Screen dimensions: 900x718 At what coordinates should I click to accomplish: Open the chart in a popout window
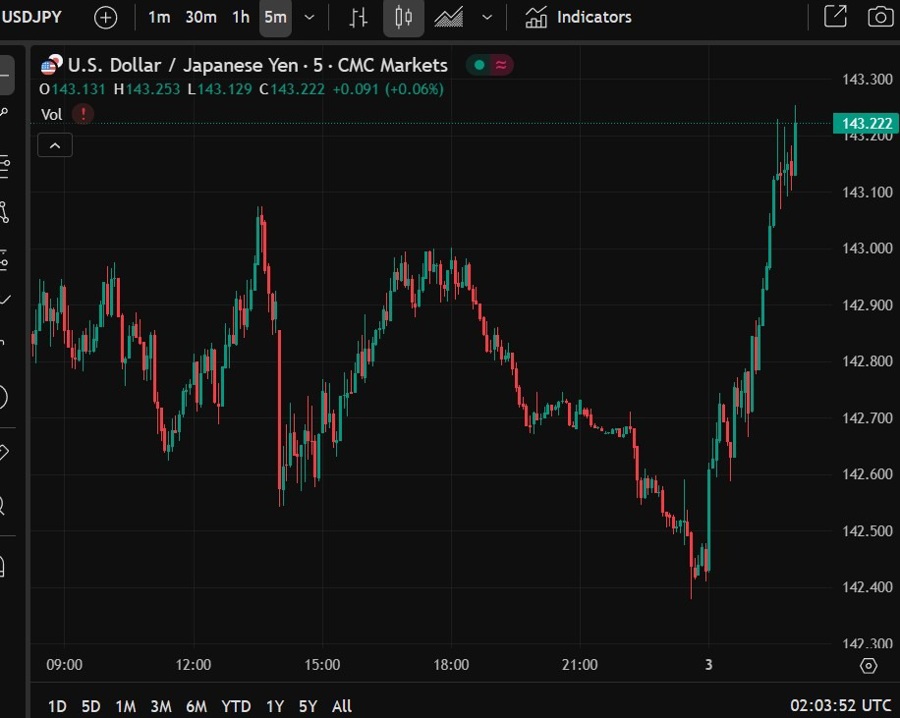click(x=835, y=17)
